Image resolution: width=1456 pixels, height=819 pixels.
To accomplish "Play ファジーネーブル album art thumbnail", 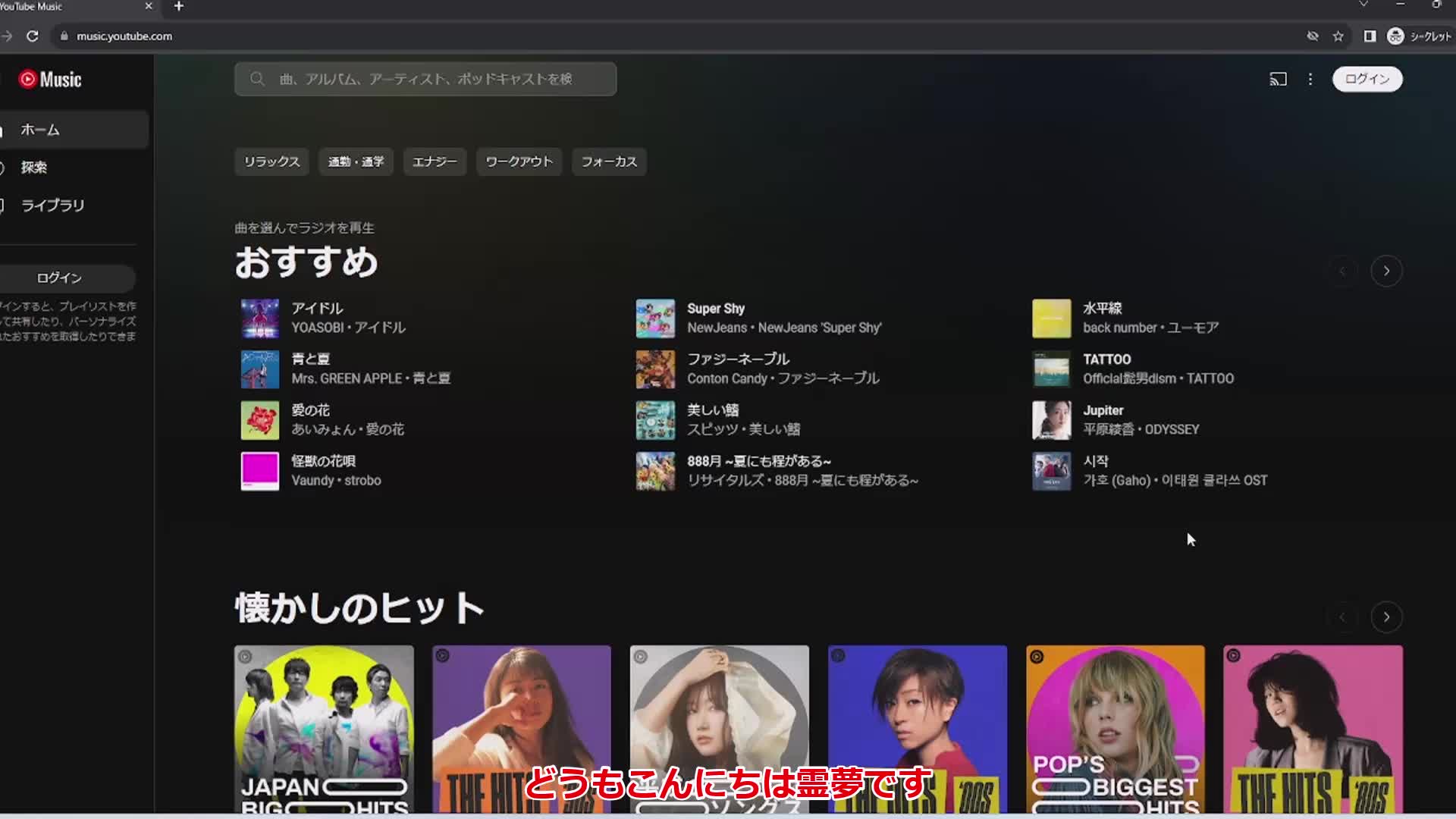I will point(655,369).
